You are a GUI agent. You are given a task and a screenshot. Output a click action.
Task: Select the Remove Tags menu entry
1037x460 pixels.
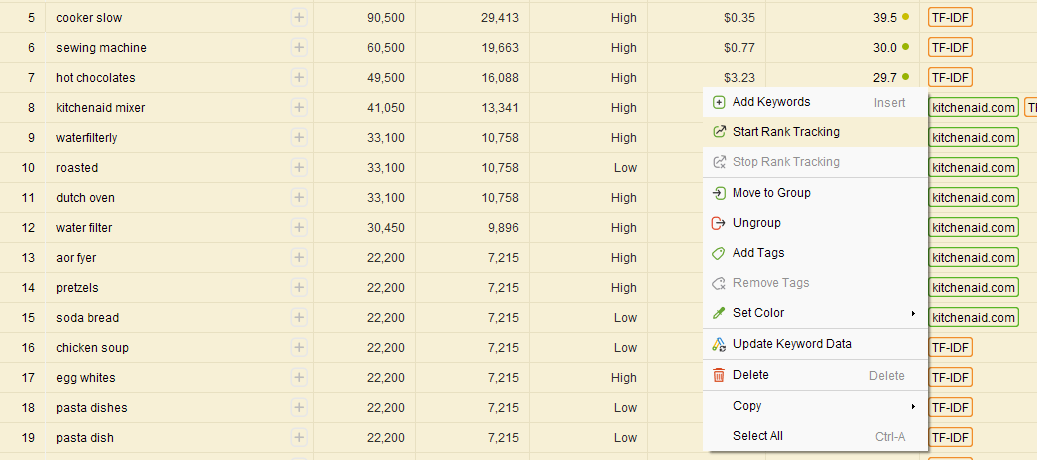point(770,283)
